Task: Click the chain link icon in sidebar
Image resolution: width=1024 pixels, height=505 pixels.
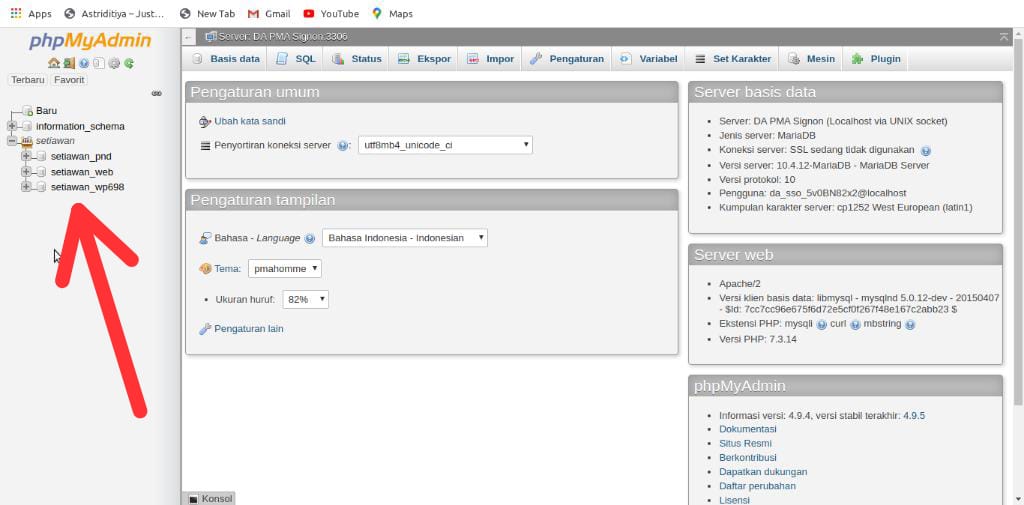Action: [157, 93]
